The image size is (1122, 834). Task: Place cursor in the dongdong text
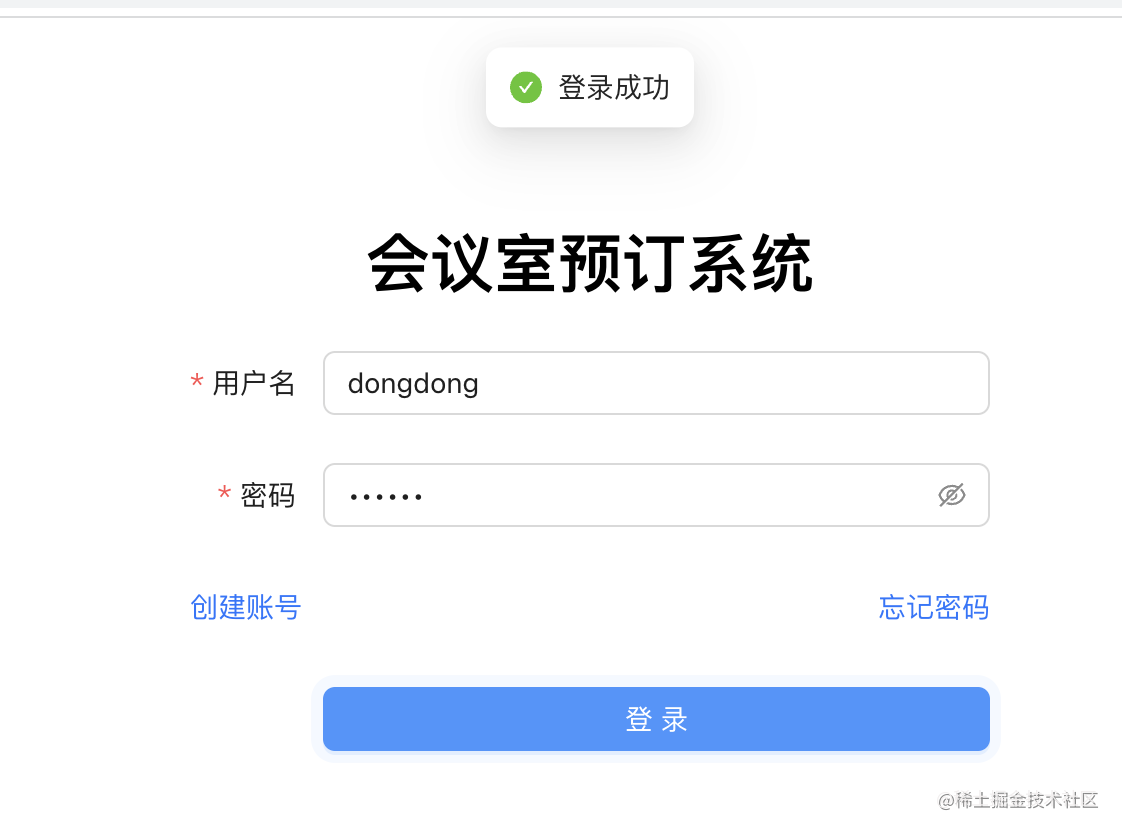[413, 384]
